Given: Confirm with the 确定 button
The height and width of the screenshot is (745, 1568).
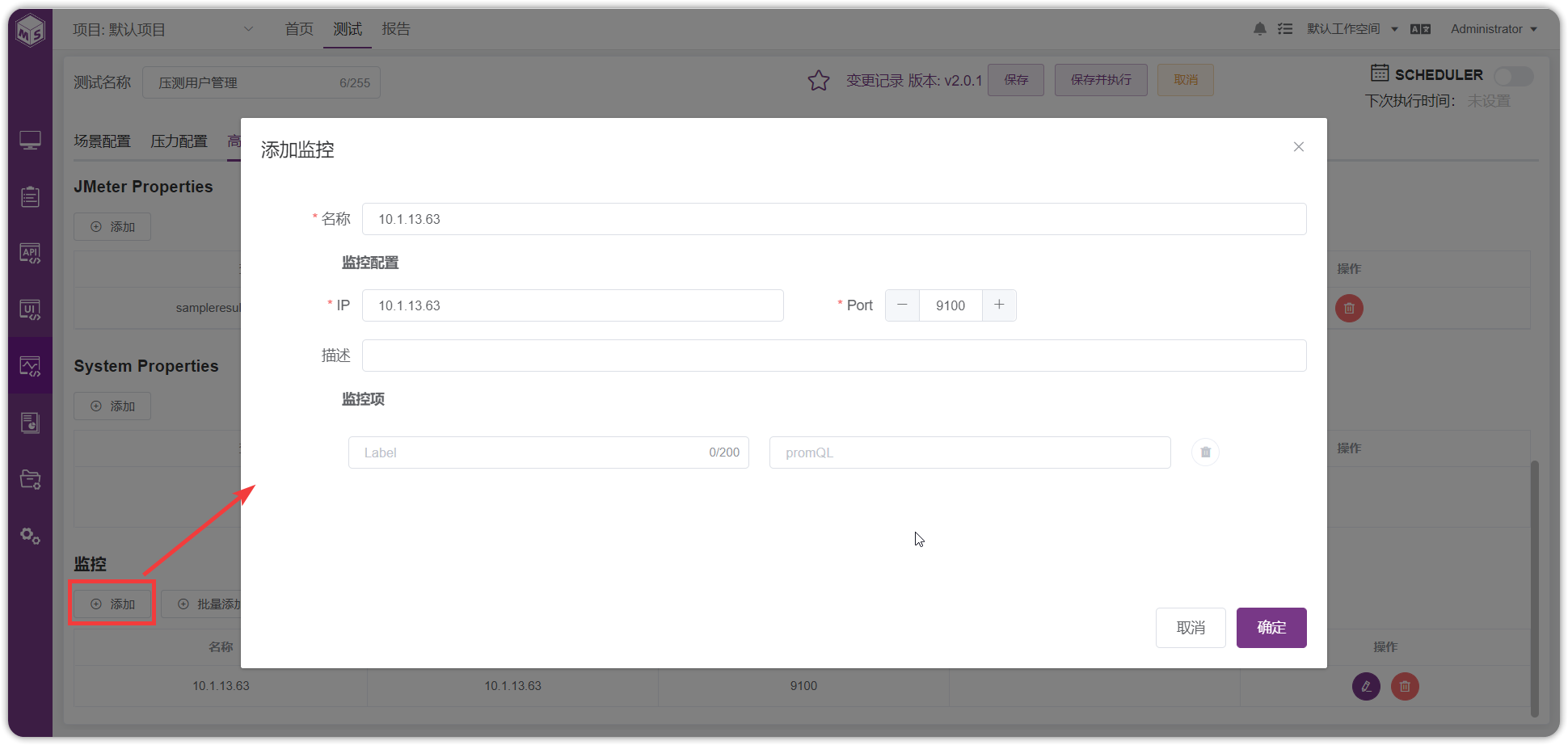Looking at the screenshot, I should [1271, 628].
